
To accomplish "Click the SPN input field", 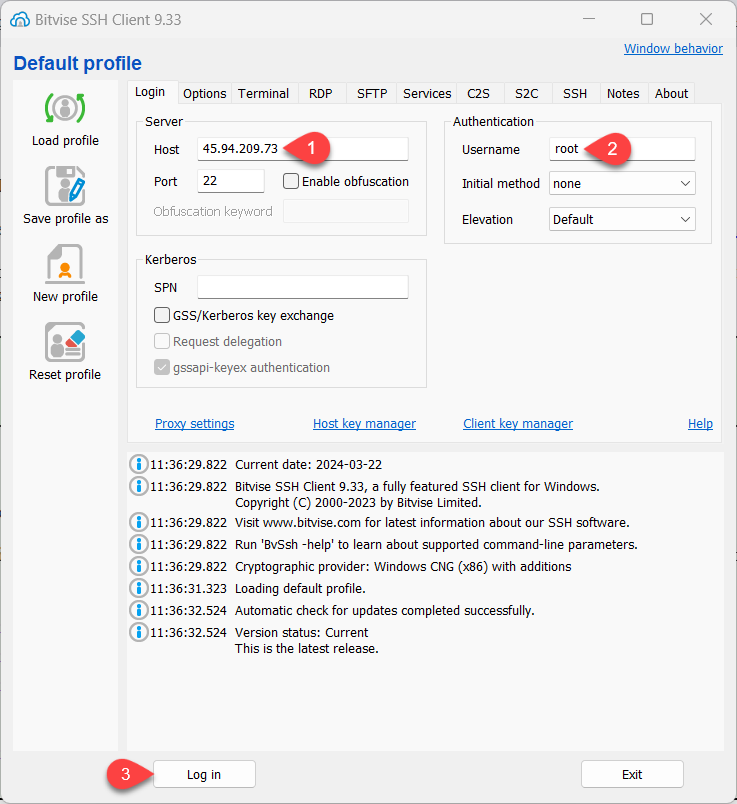I will [x=303, y=287].
